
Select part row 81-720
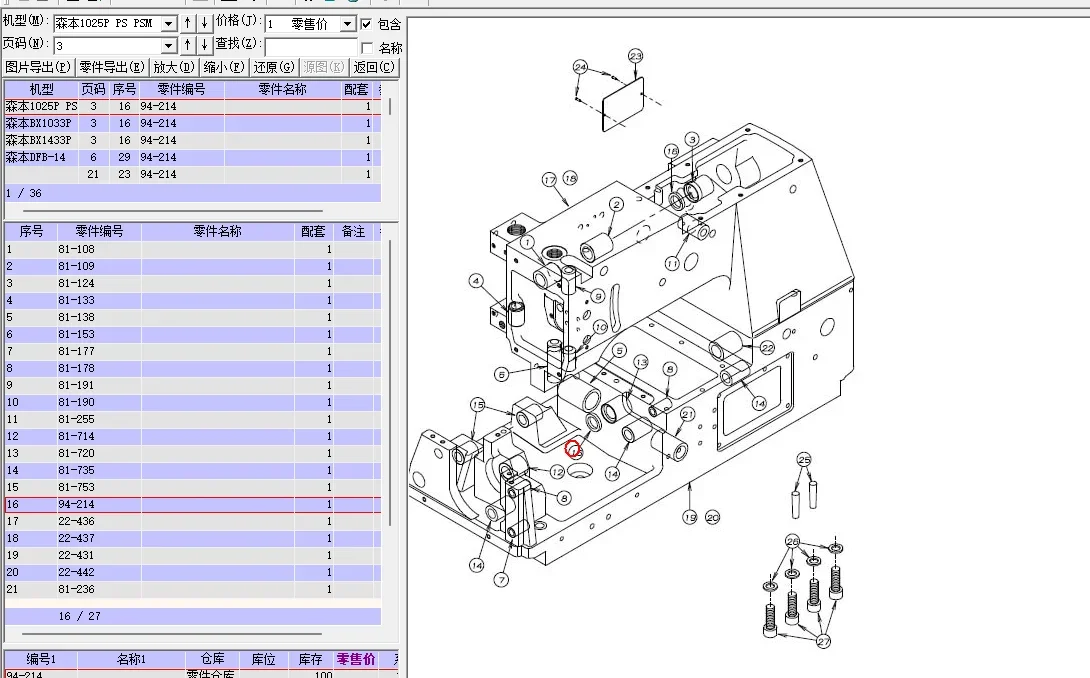193,453
